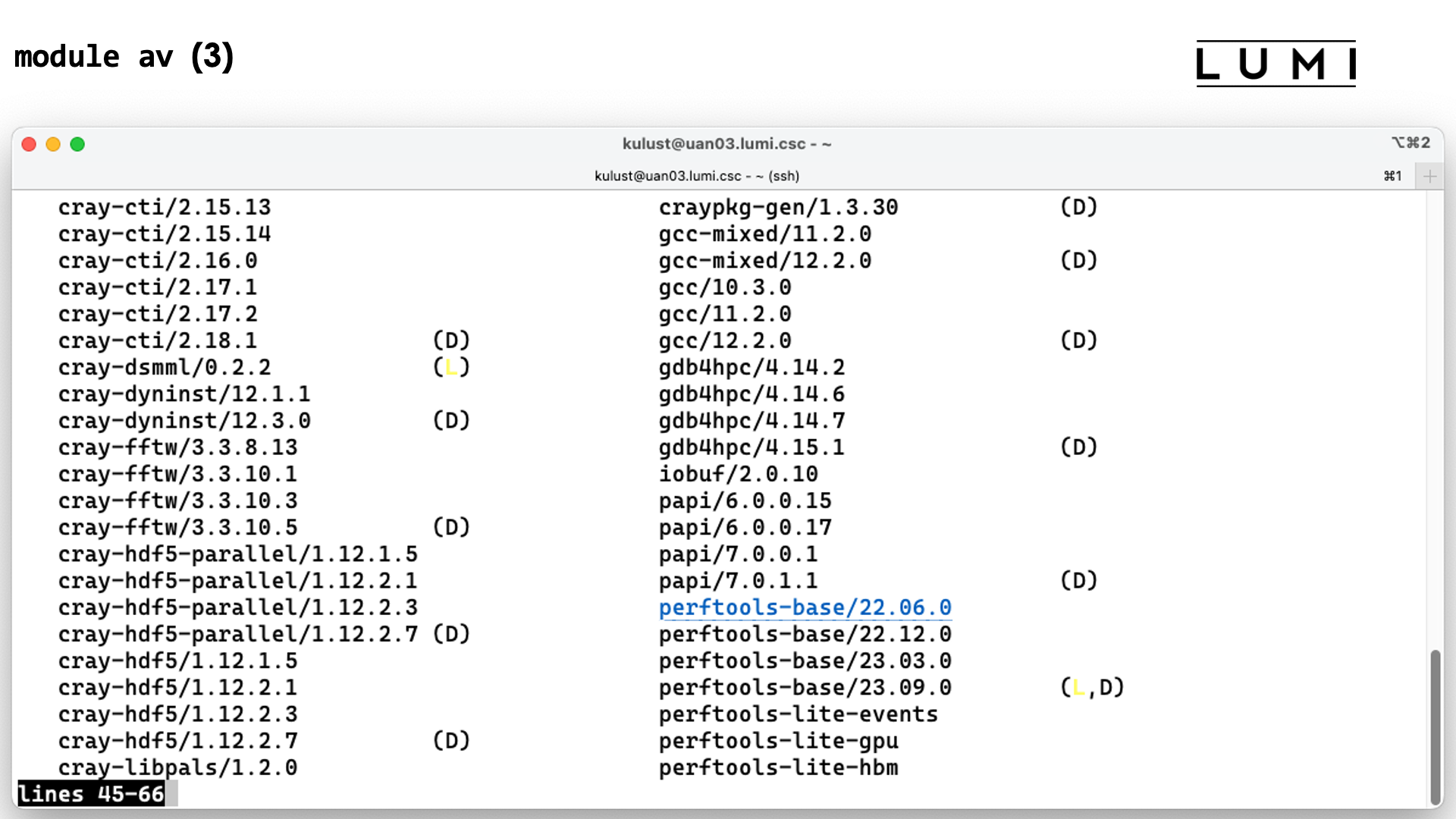The image size is (1456, 819).
Task: Select the text craypkg-gen/1.3.30
Action: click(x=778, y=207)
